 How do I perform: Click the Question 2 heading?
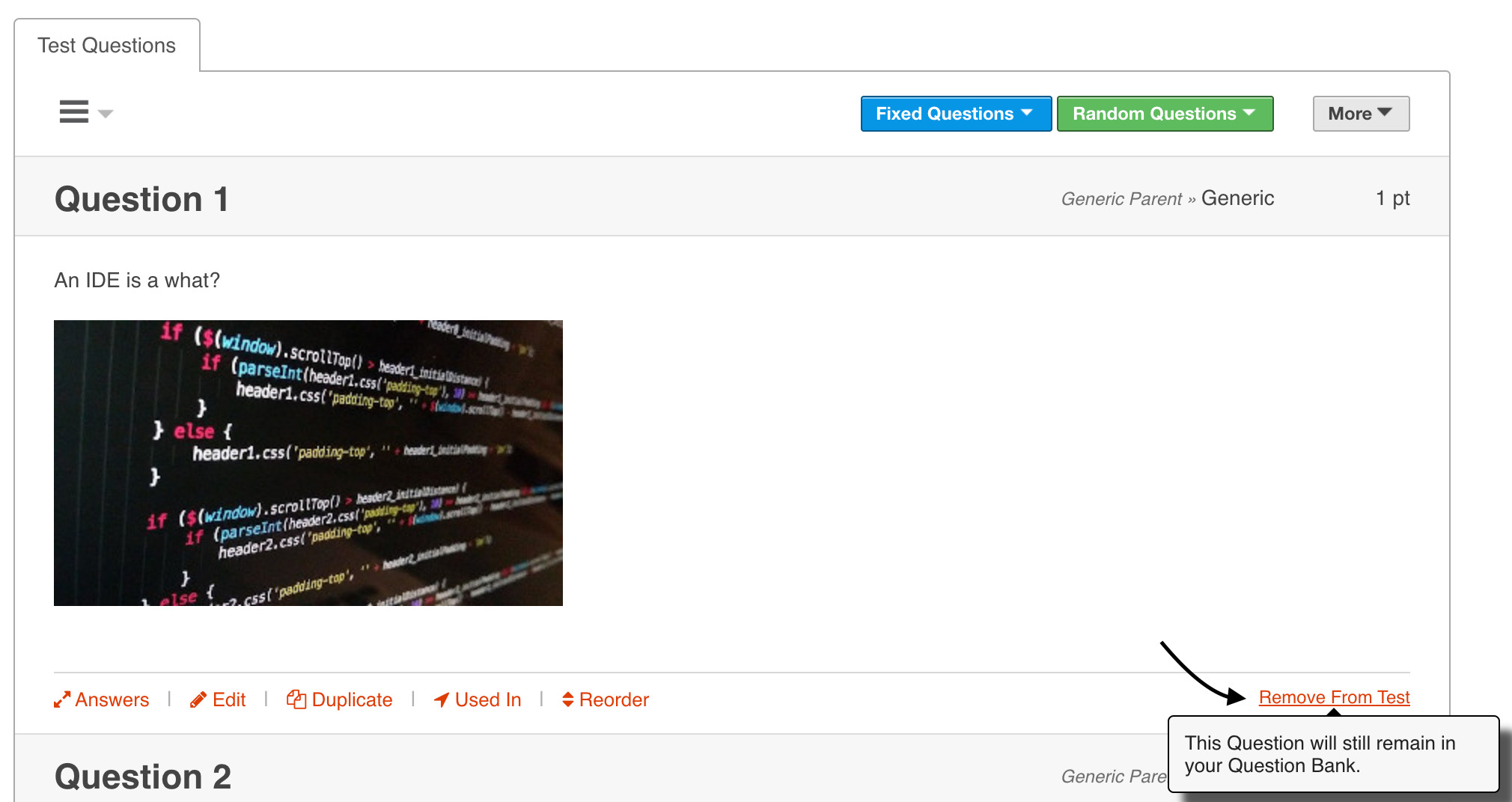[x=143, y=777]
